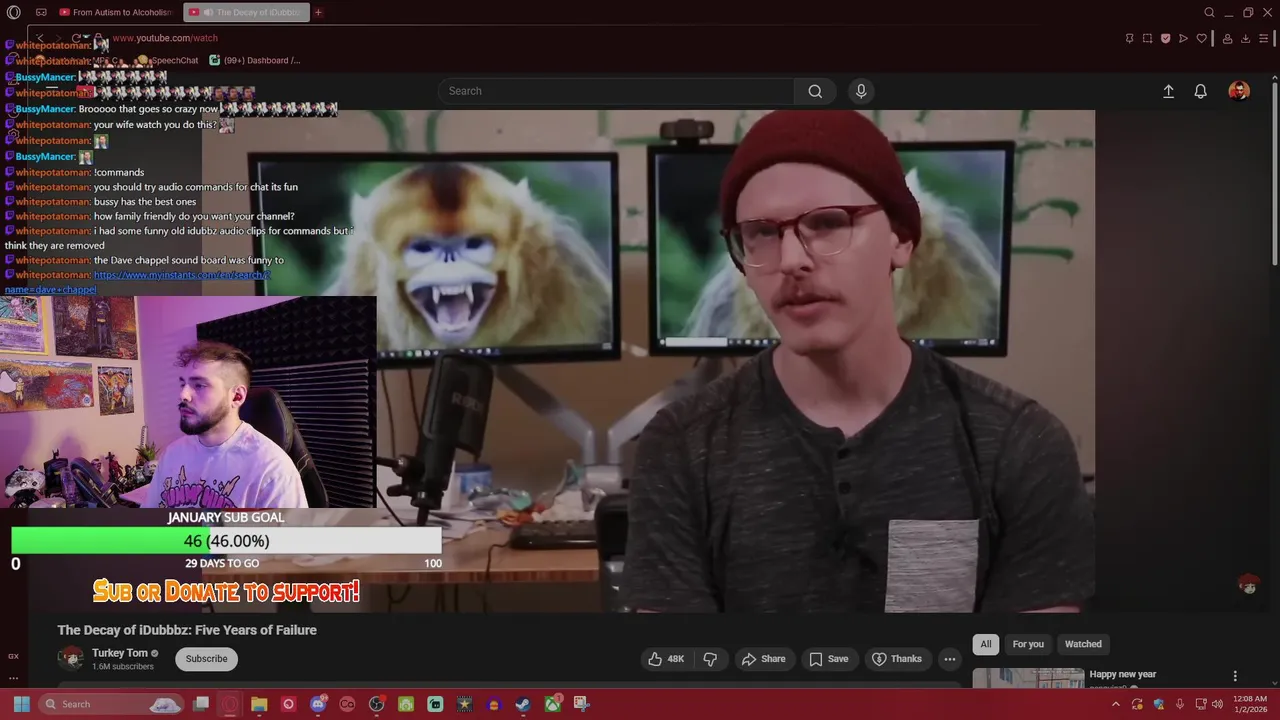Image resolution: width=1280 pixels, height=720 pixels.
Task: Click the browser tab search magnifier
Action: click(x=1209, y=13)
